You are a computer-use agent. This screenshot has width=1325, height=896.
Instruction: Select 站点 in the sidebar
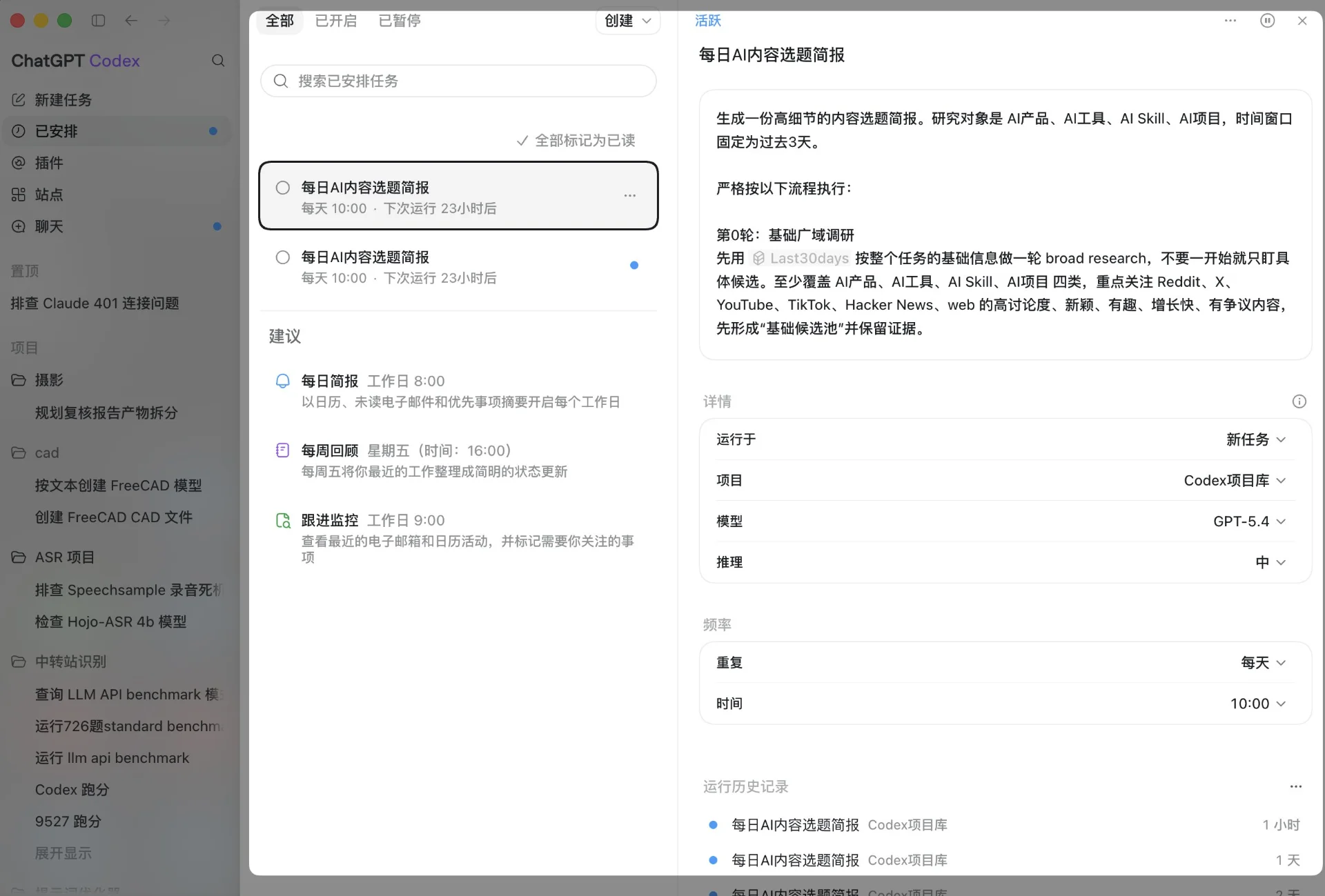117,195
